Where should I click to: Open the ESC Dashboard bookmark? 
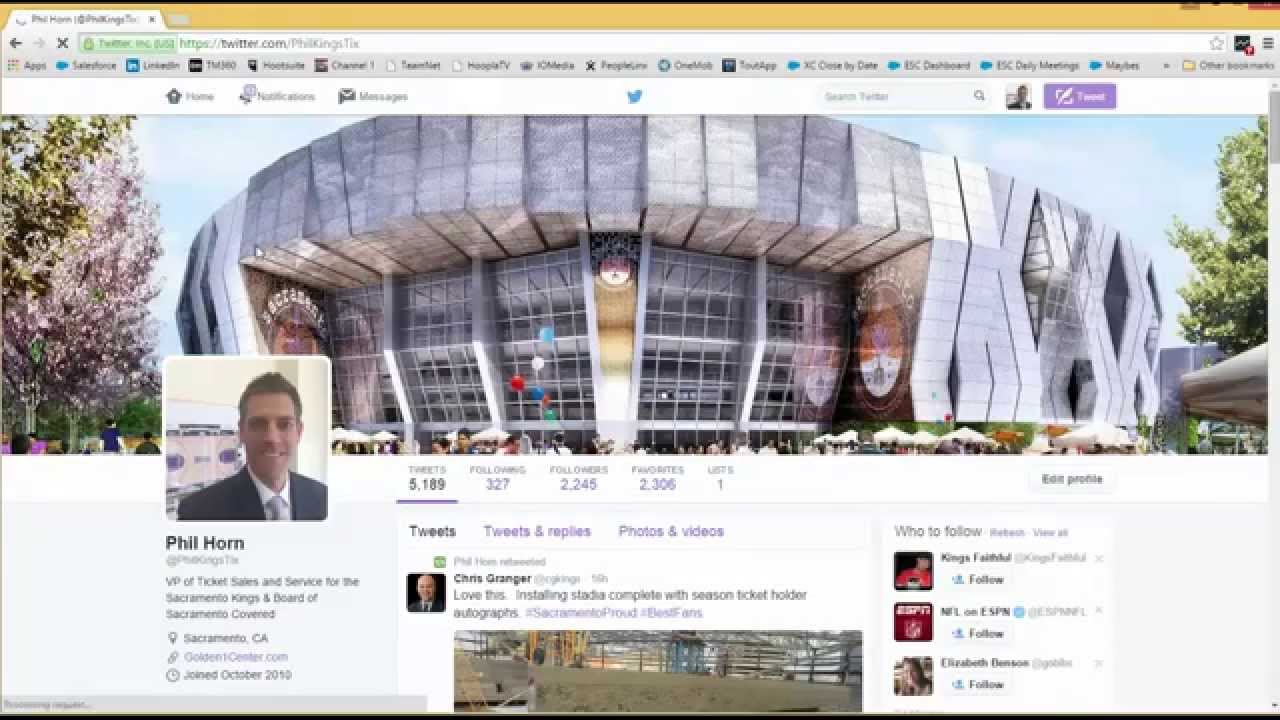coord(928,66)
